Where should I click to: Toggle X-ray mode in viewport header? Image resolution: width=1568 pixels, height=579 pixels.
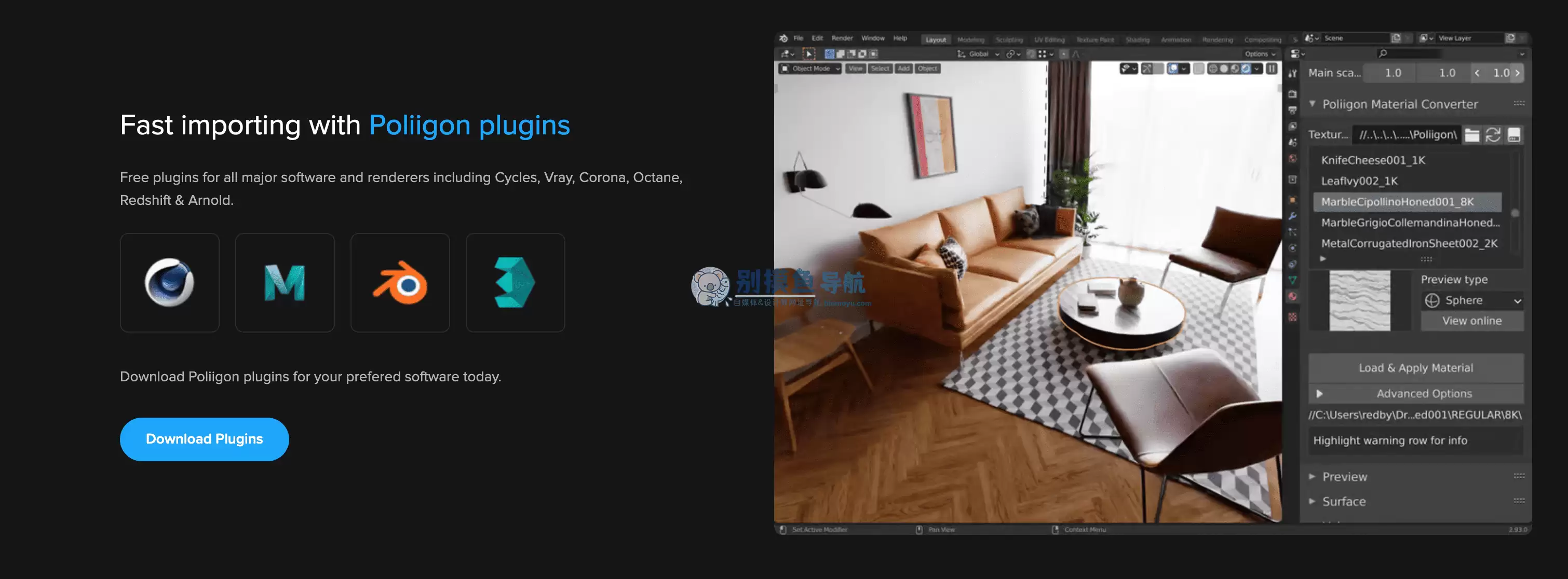(1198, 68)
